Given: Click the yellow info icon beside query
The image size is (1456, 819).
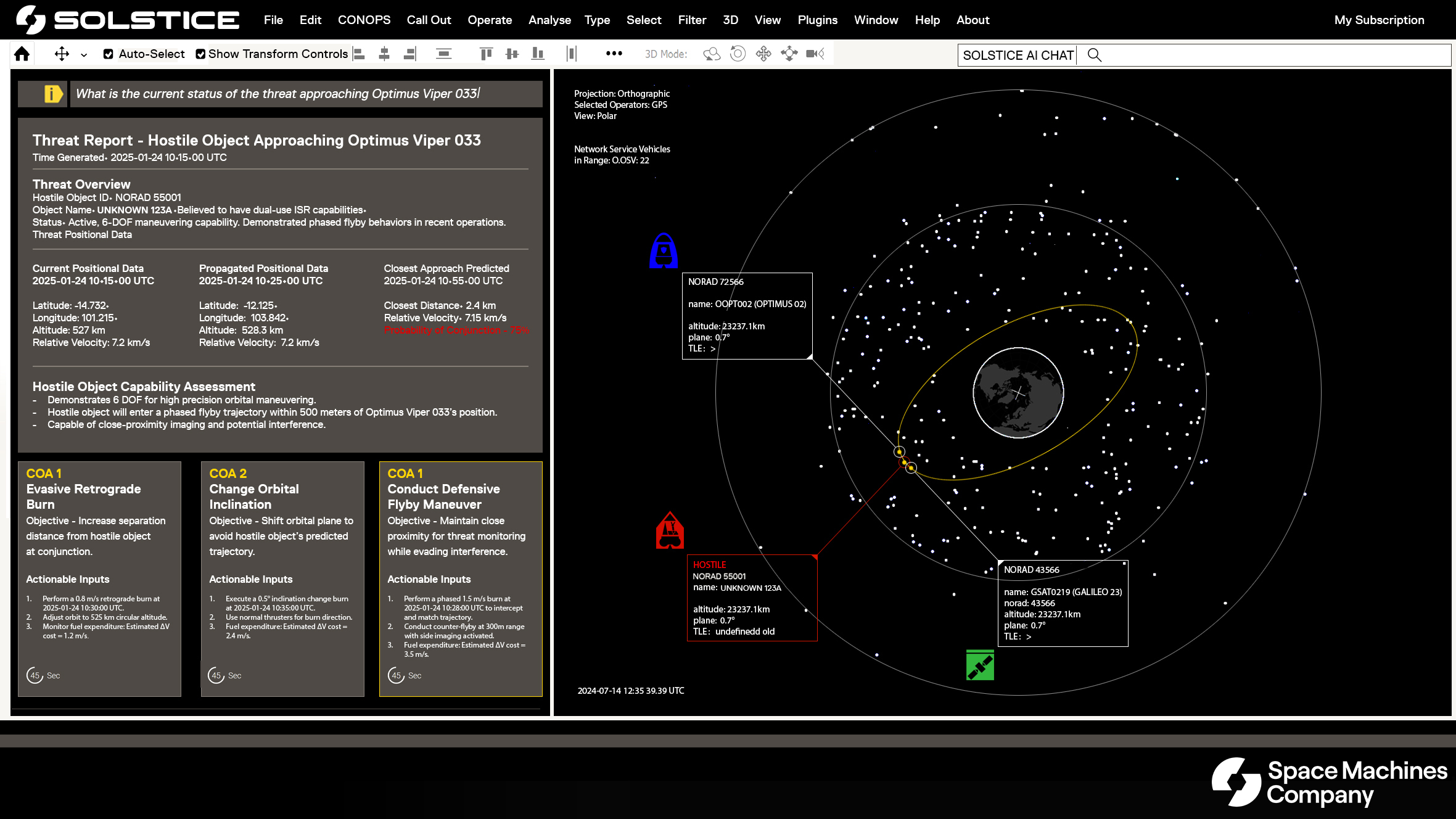Looking at the screenshot, I should 54,94.
